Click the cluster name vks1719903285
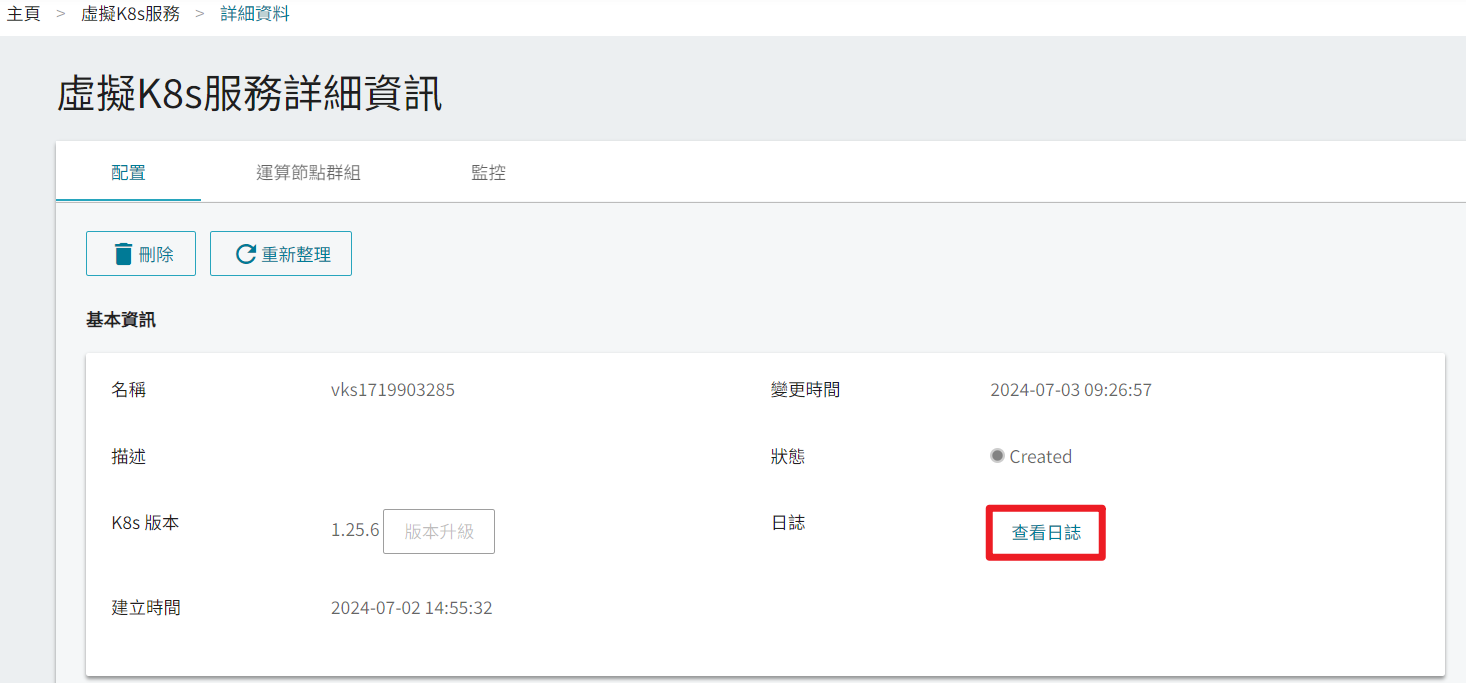The width and height of the screenshot is (1466, 683). click(x=393, y=390)
